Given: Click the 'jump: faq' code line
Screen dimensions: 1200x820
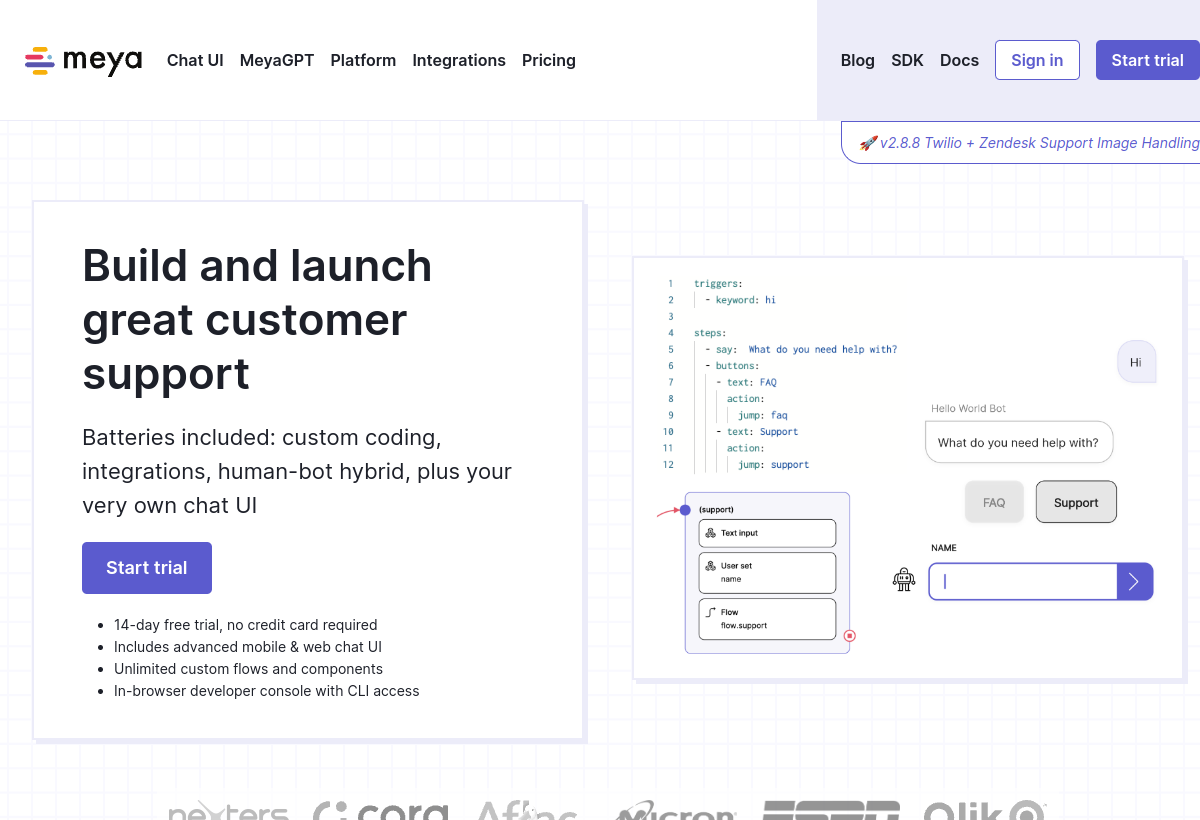Looking at the screenshot, I should [x=763, y=415].
